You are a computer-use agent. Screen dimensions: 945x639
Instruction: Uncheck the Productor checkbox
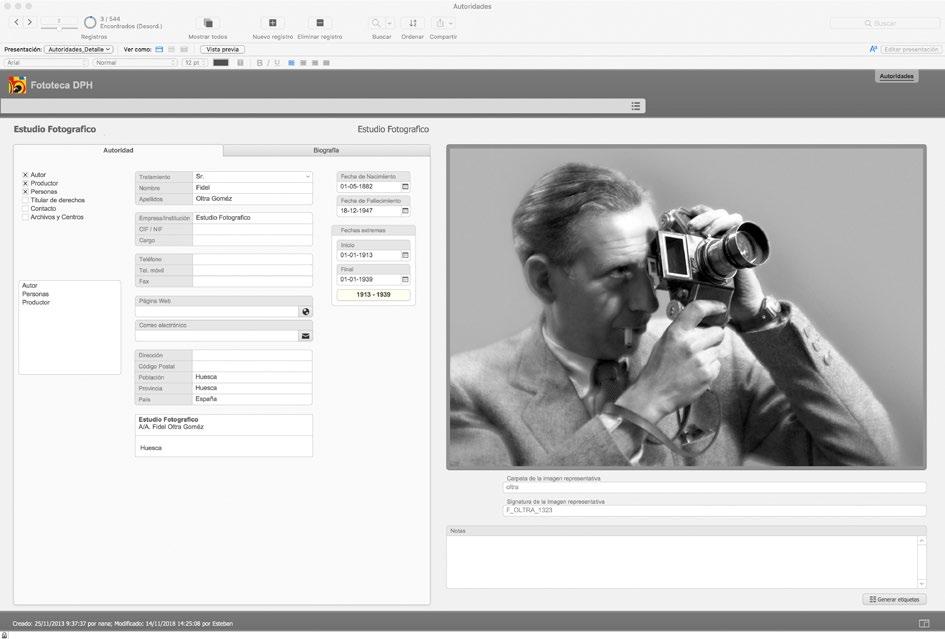[25, 183]
